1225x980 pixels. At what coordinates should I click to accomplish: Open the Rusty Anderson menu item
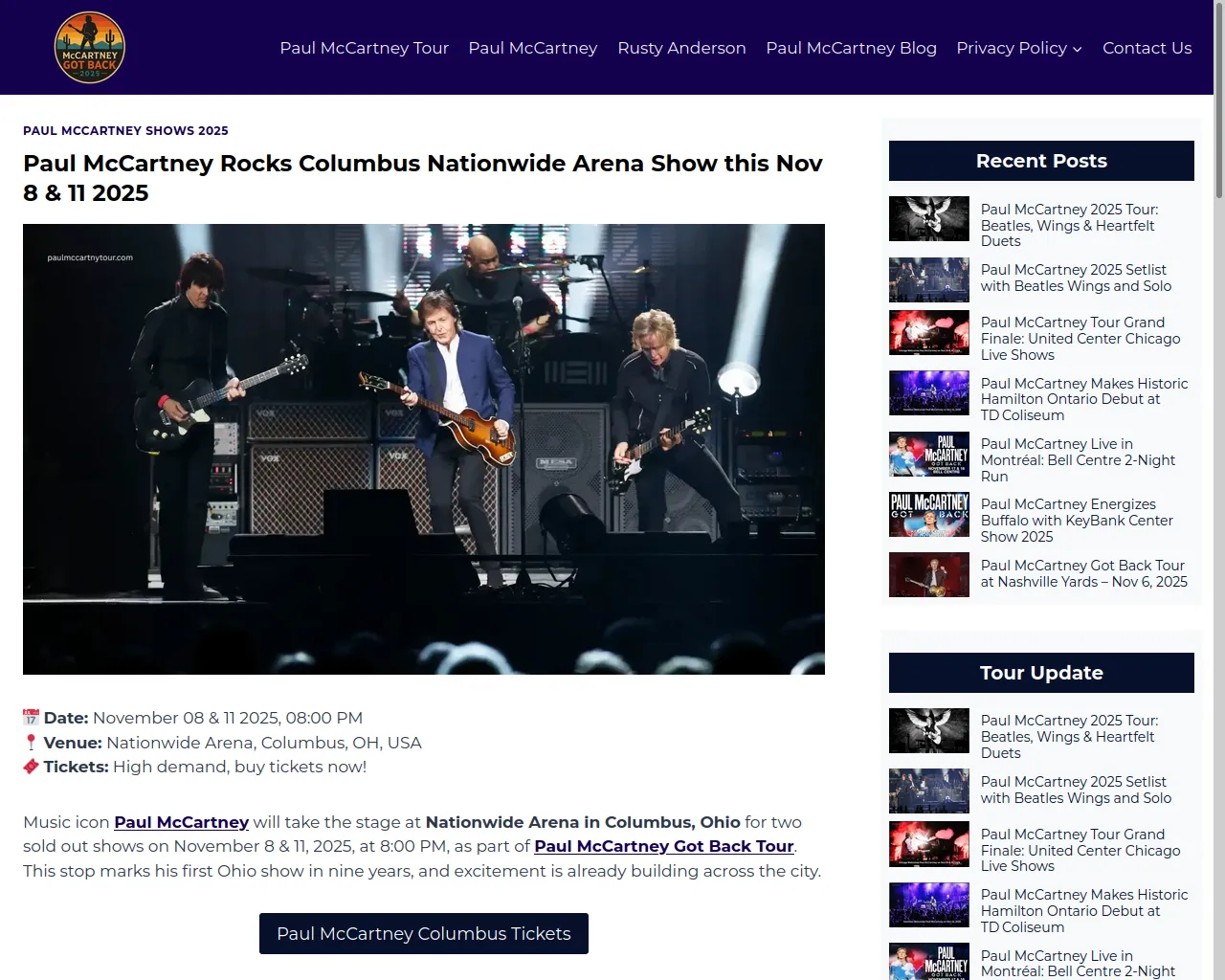pos(681,48)
